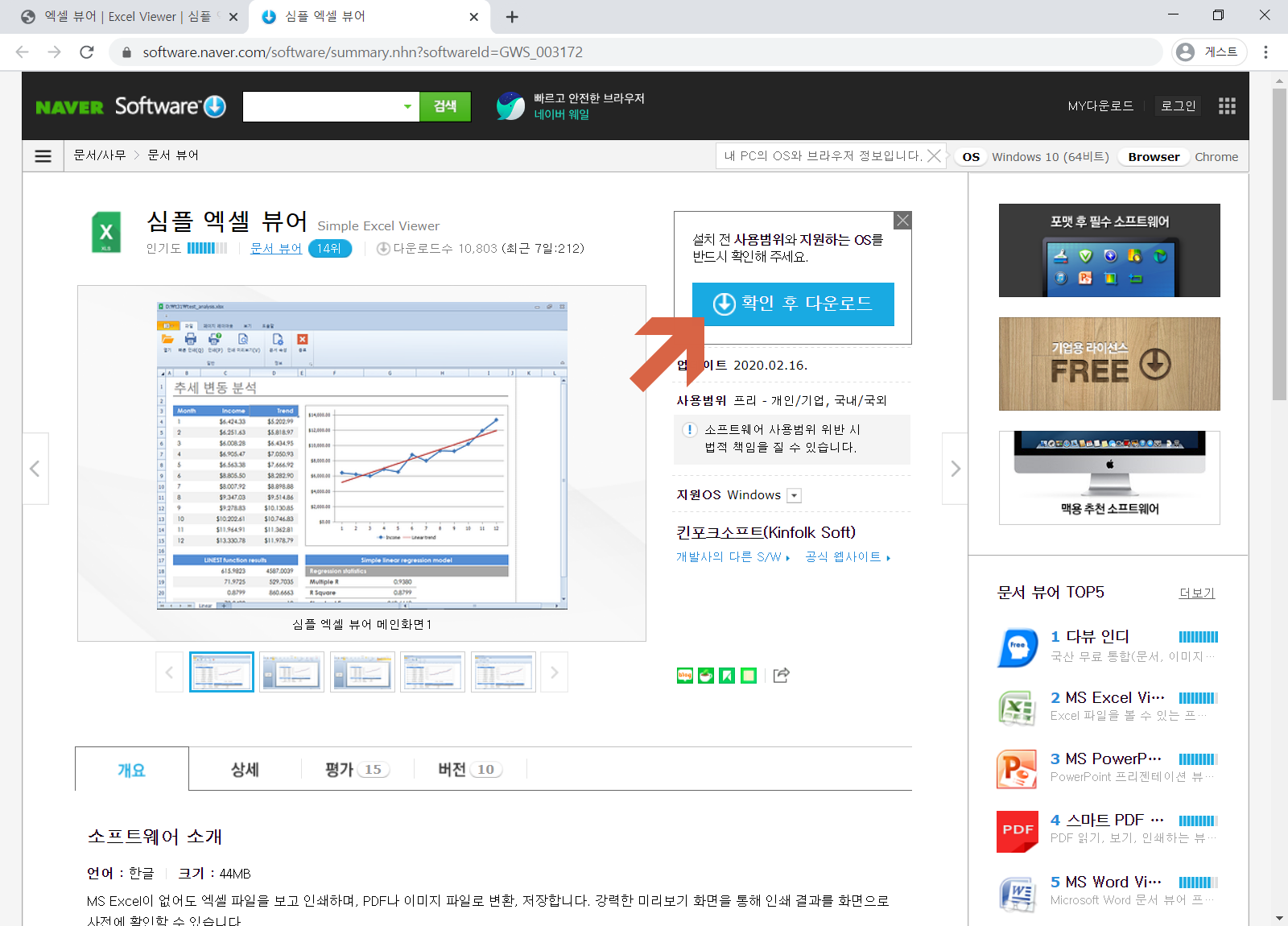Open the 기업용 라이선스 FREE banner
Viewport: 1288px width, 926px height.
1109,364
